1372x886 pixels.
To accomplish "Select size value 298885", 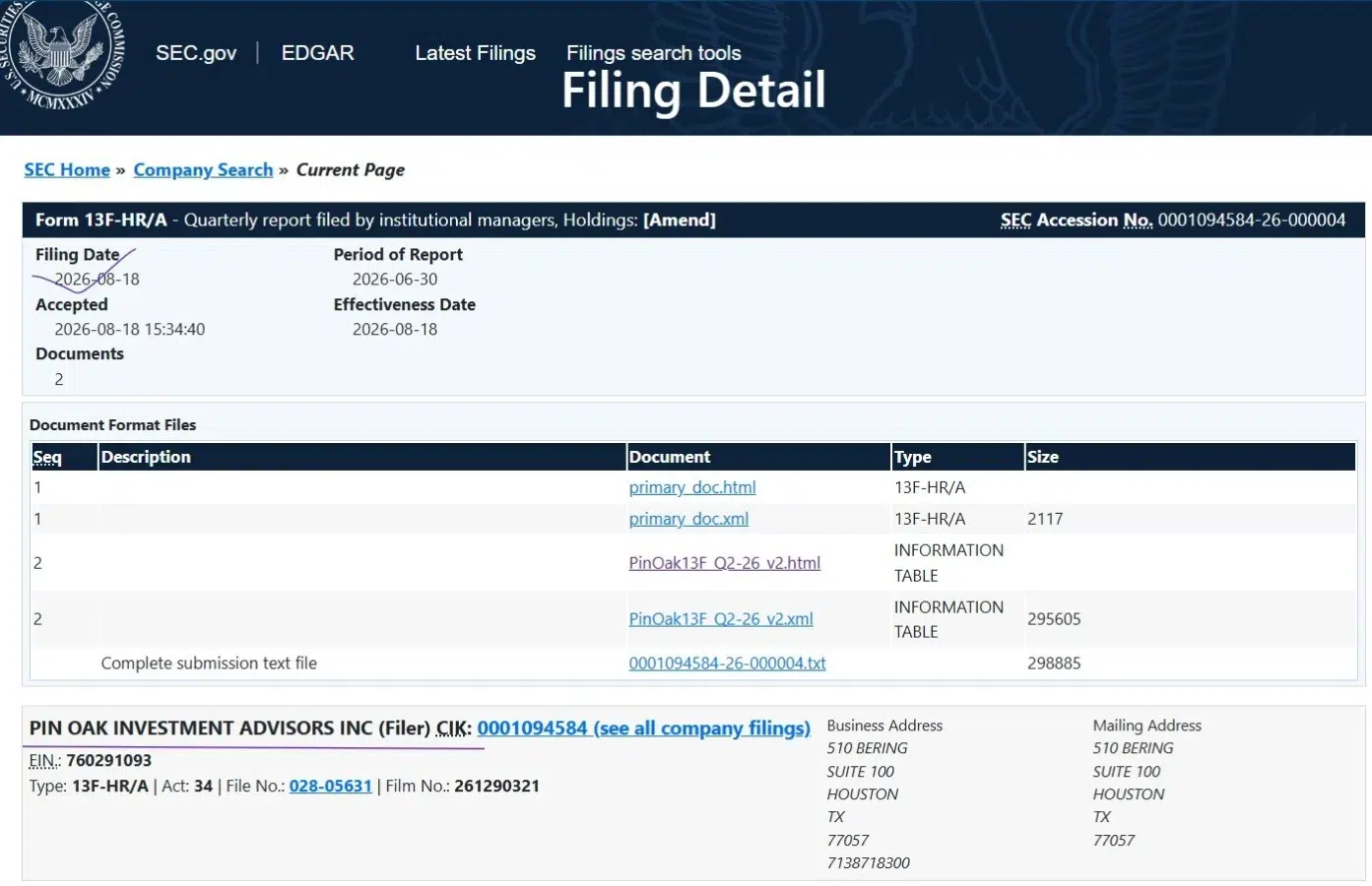I will pos(1054,664).
